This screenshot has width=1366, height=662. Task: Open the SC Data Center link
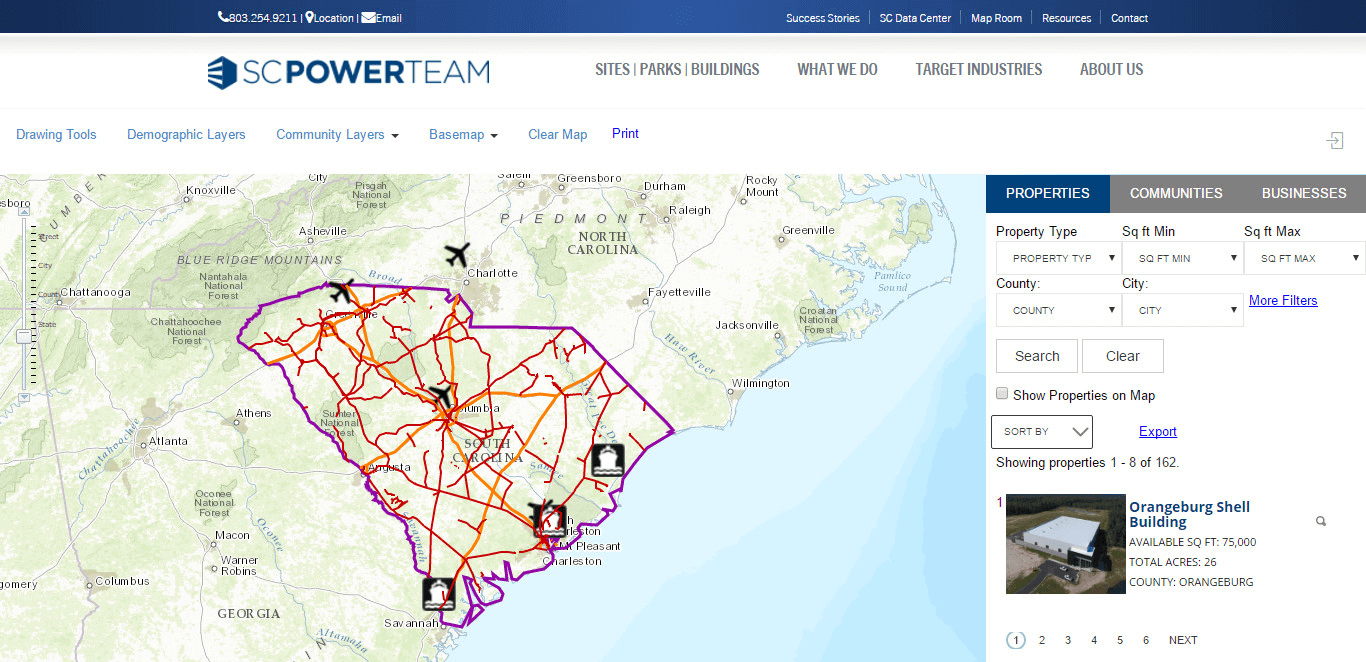(915, 18)
